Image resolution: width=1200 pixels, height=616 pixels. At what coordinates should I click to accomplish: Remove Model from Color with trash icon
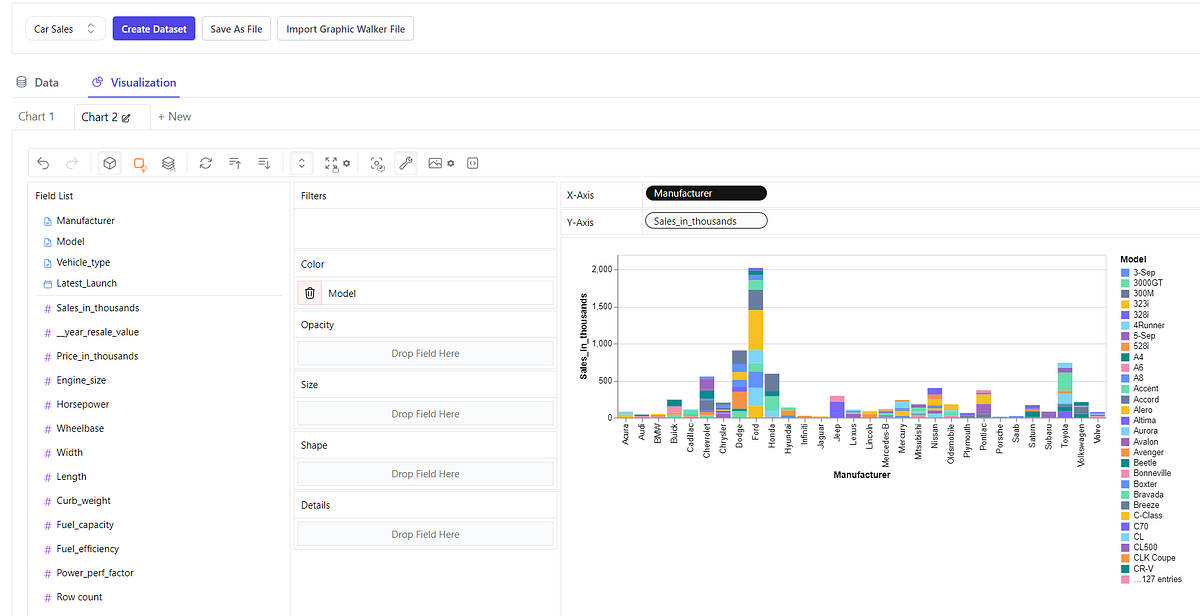(x=310, y=293)
